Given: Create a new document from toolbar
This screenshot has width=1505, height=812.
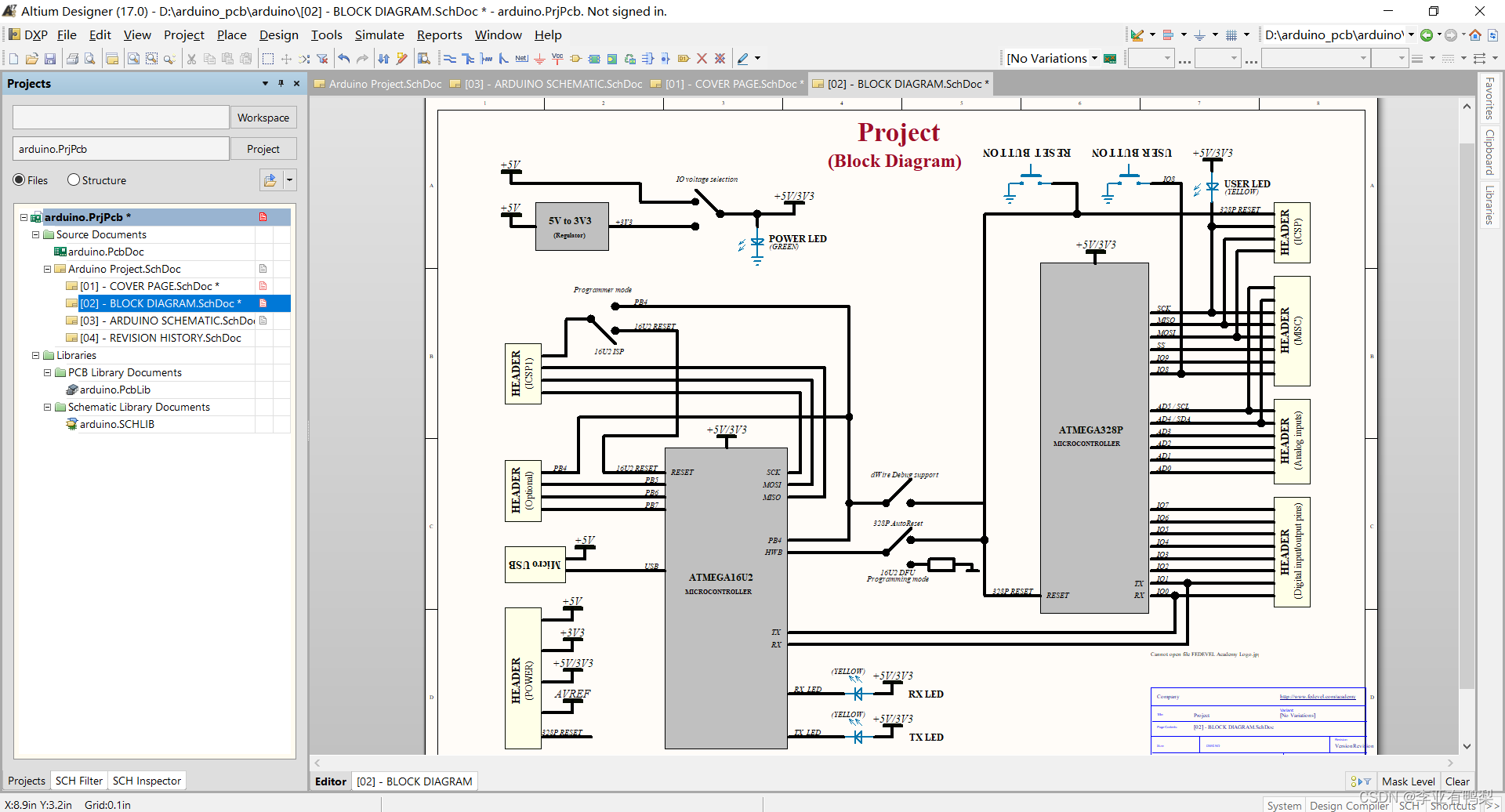Looking at the screenshot, I should [13, 59].
